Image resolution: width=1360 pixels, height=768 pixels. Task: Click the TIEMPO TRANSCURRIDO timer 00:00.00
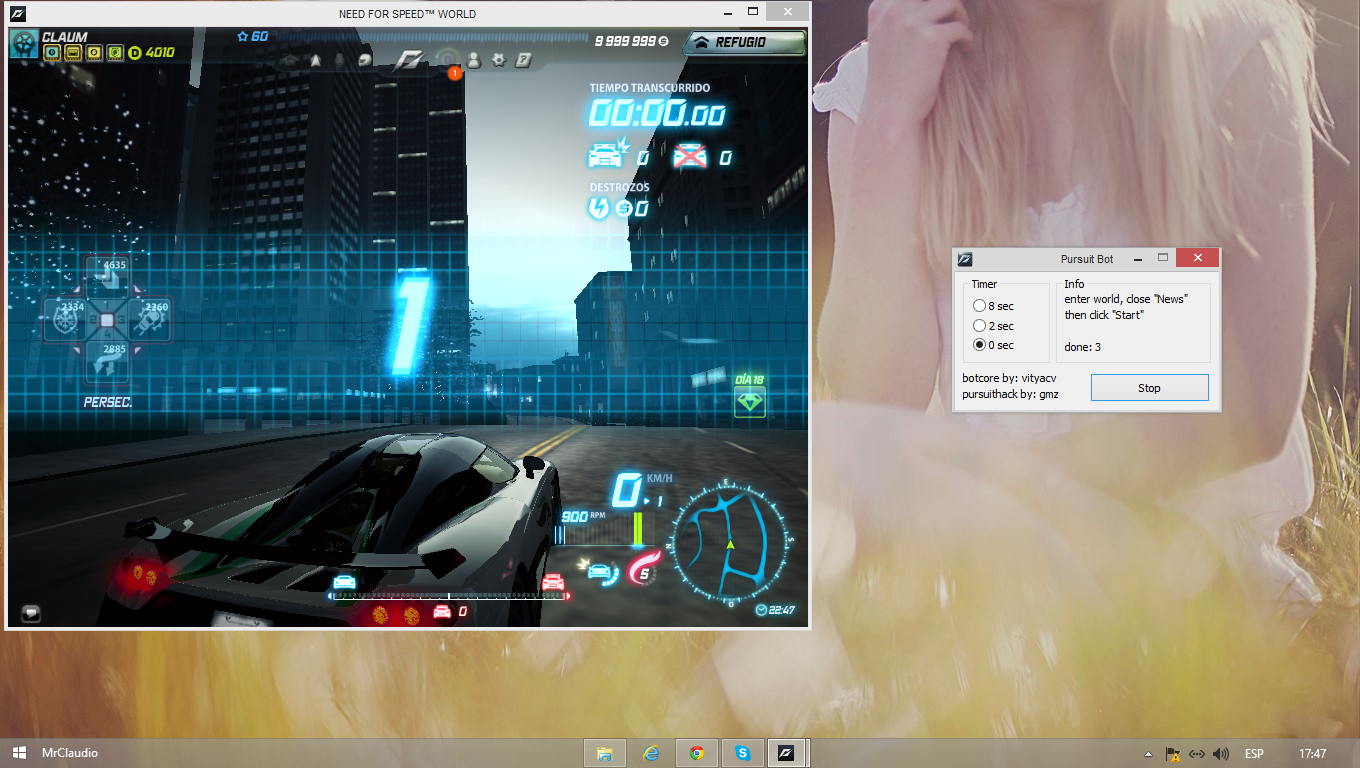click(656, 113)
